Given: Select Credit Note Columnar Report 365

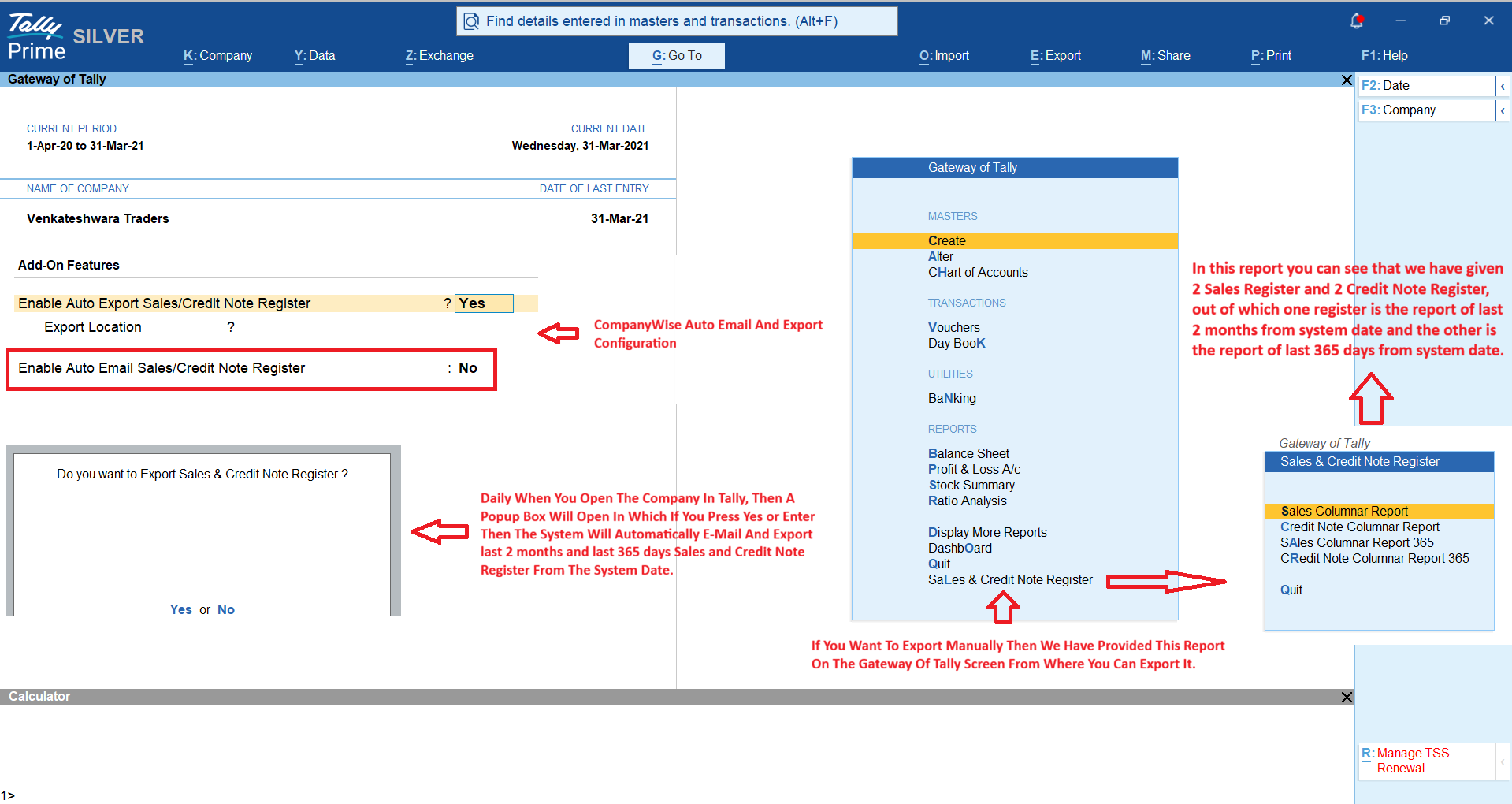Looking at the screenshot, I should pos(1375,559).
